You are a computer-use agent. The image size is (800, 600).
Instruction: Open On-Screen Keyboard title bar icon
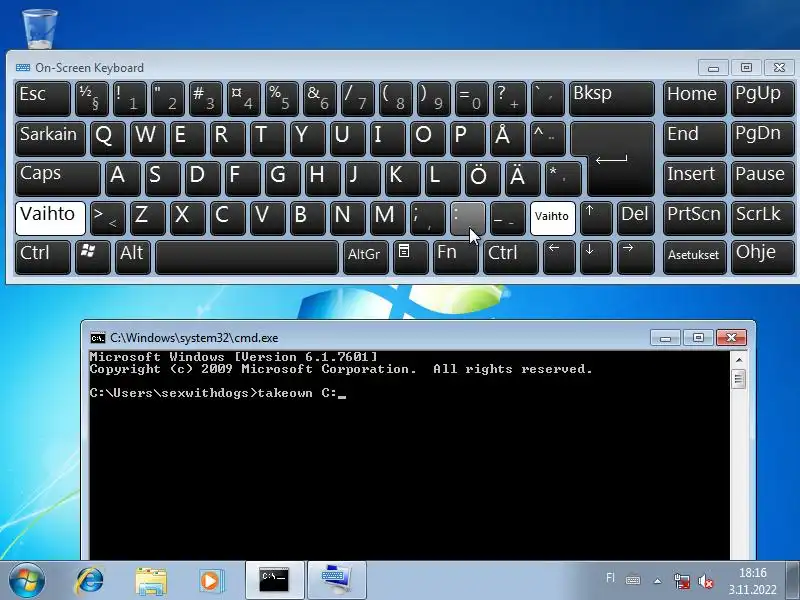(x=22, y=67)
